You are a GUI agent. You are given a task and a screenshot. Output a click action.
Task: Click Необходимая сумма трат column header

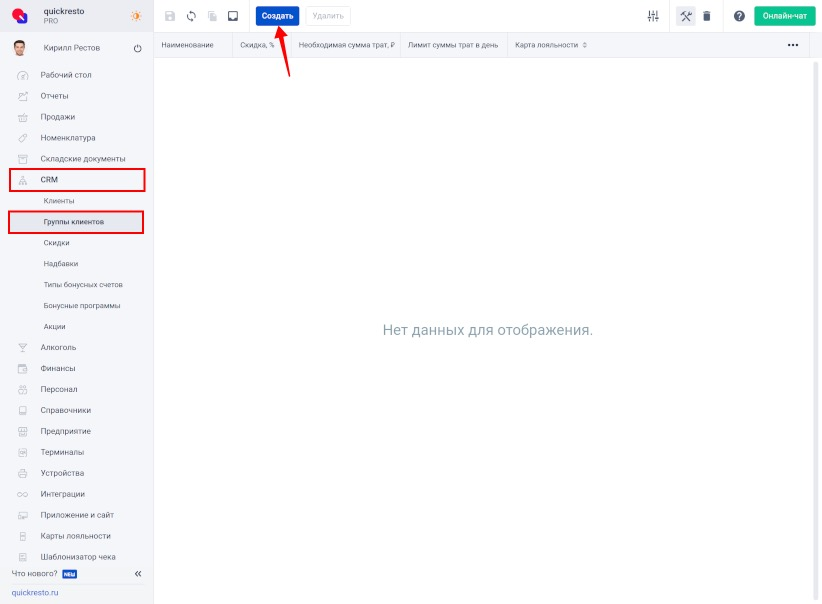(x=347, y=45)
